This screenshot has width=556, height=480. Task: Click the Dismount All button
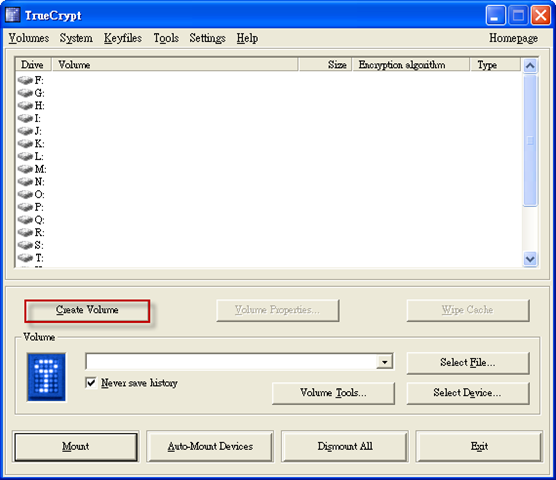point(345,446)
